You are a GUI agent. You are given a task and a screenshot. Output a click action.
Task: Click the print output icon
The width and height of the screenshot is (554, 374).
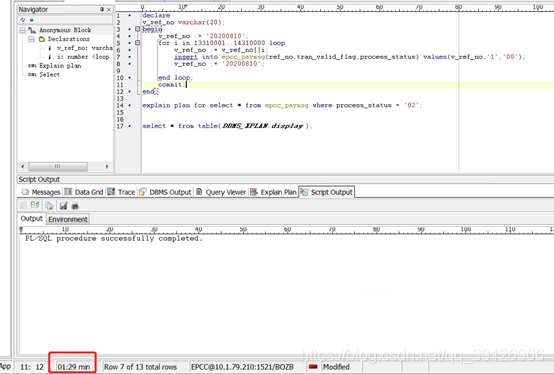[x=75, y=206]
